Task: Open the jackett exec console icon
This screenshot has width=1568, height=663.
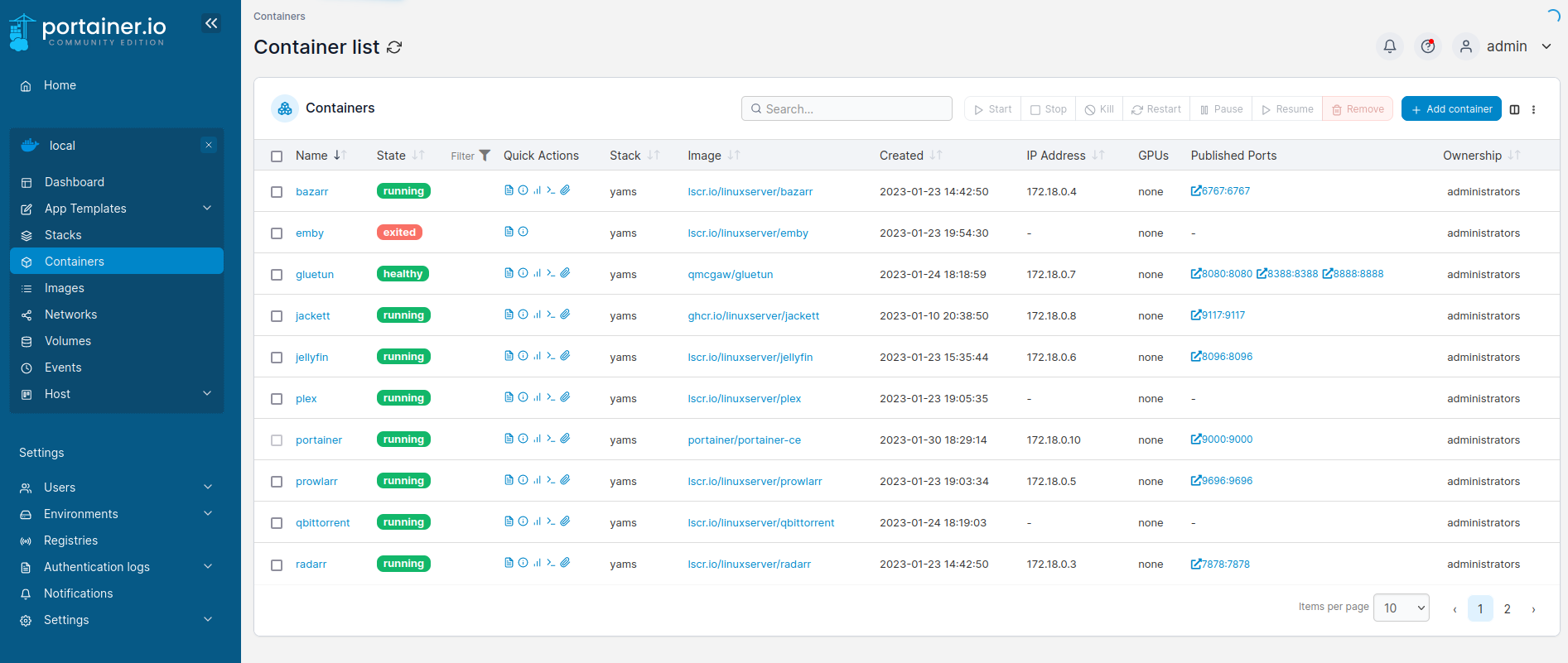Action: [551, 315]
